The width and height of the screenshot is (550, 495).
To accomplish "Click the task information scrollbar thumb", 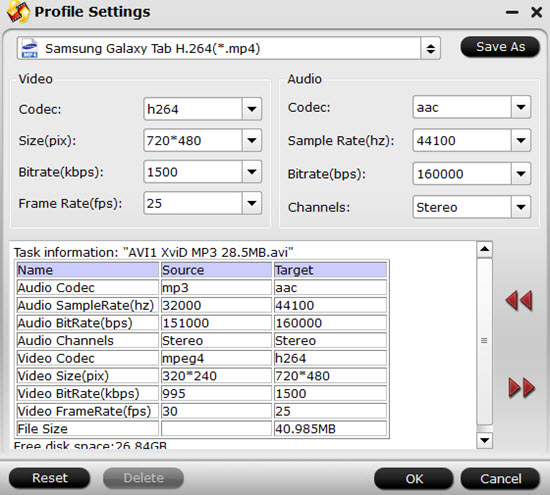I will coord(484,341).
